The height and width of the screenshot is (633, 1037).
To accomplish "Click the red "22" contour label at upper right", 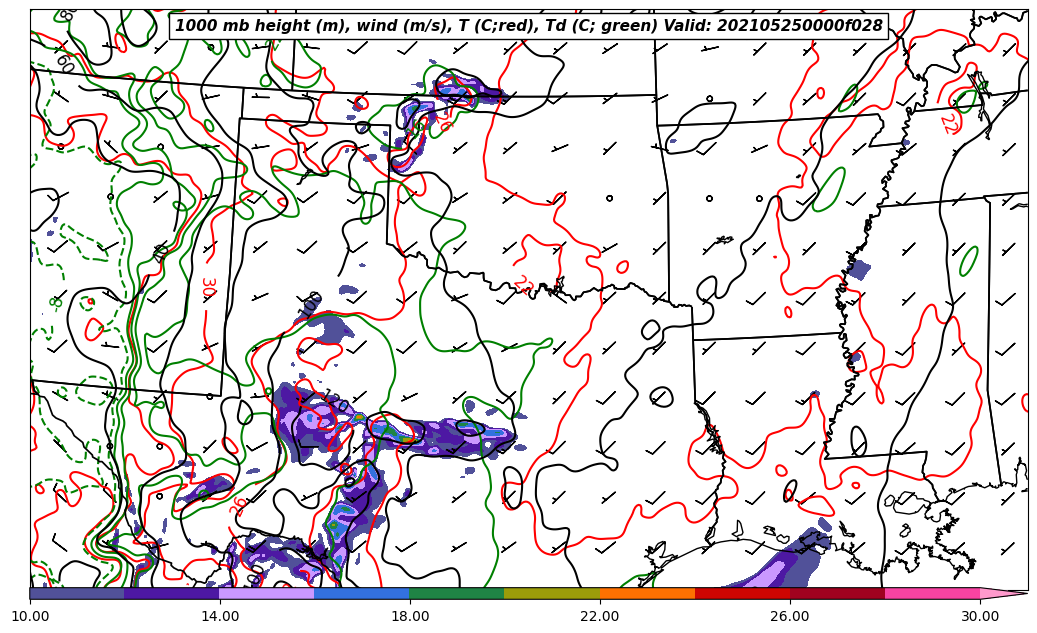I will click(947, 124).
